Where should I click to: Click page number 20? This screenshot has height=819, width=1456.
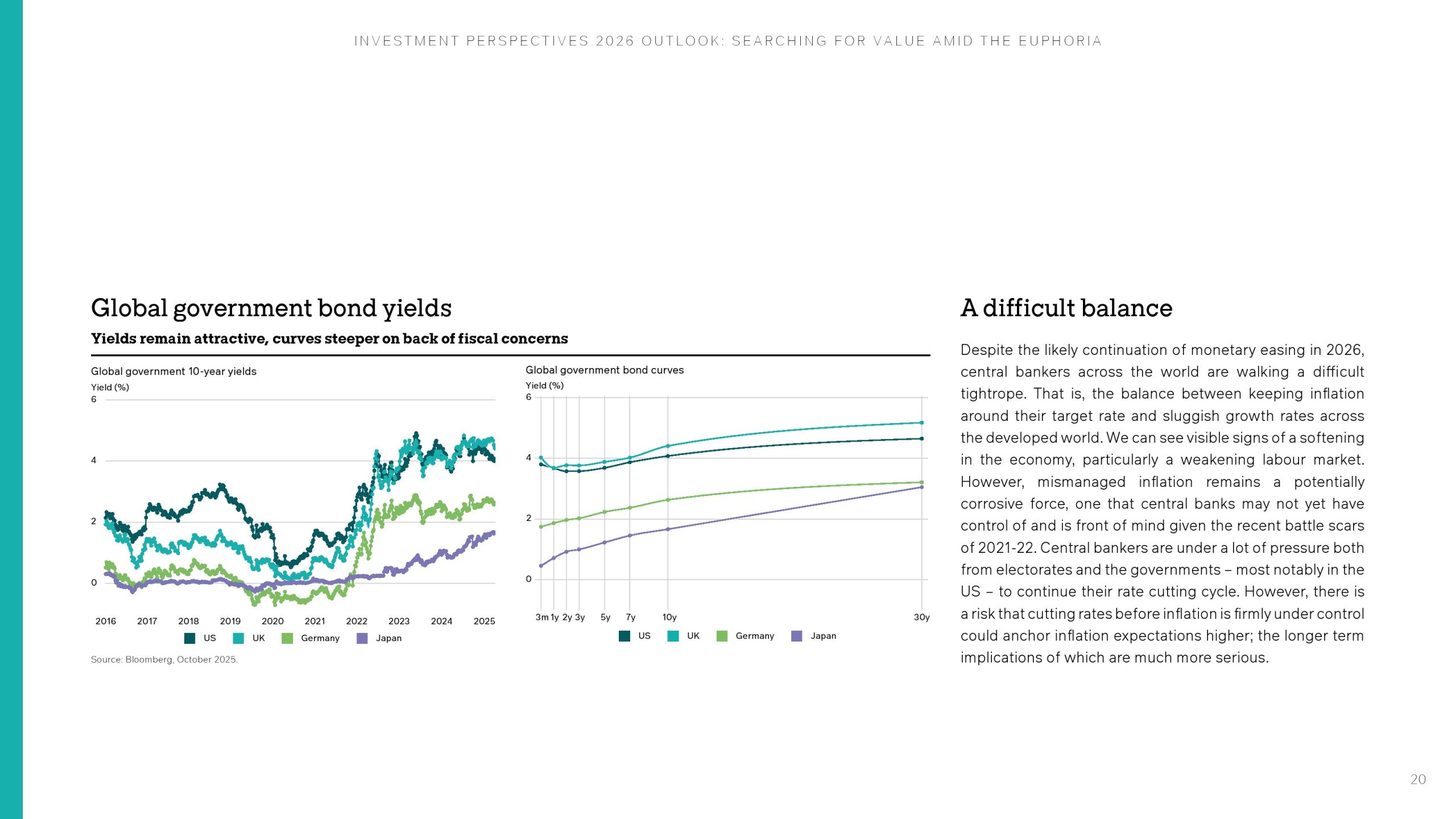click(x=1418, y=779)
